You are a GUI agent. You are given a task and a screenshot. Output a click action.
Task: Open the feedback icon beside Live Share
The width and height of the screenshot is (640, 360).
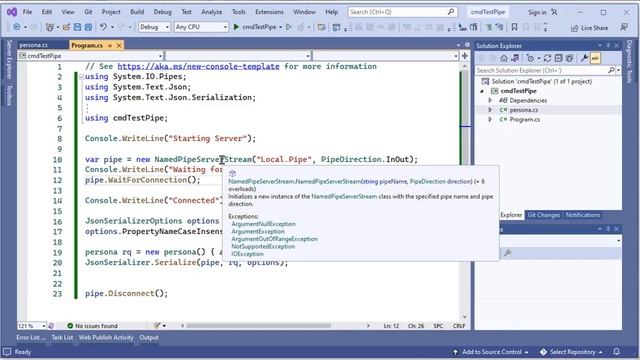click(x=624, y=27)
